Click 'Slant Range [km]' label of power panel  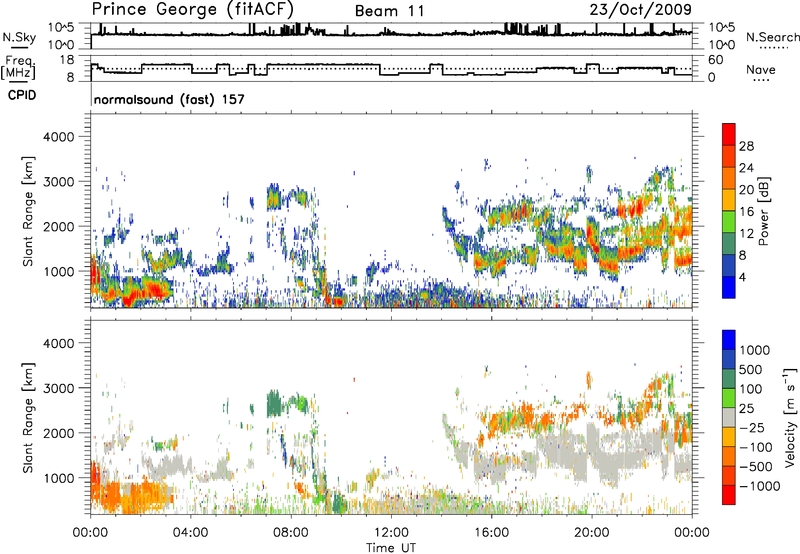coord(28,211)
